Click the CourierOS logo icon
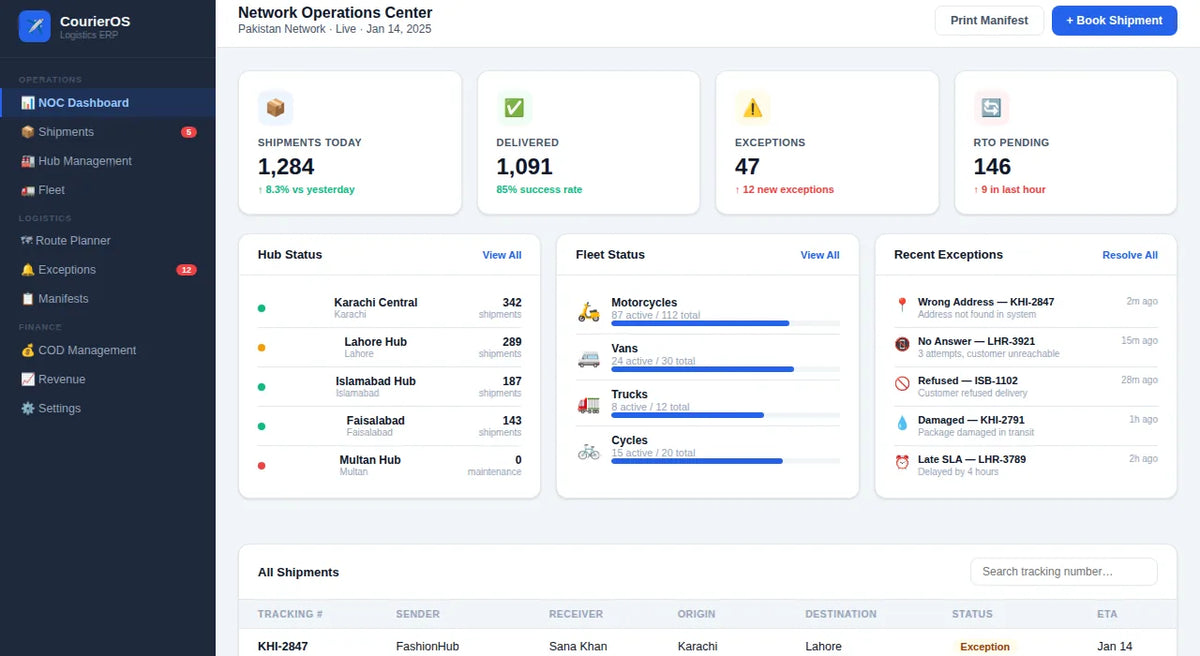 click(x=34, y=26)
